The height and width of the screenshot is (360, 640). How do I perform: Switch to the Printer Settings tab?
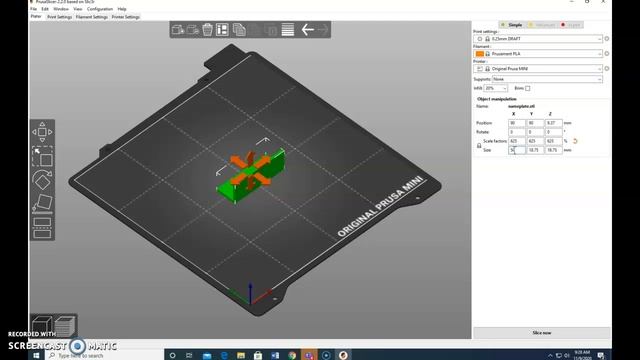click(x=125, y=17)
